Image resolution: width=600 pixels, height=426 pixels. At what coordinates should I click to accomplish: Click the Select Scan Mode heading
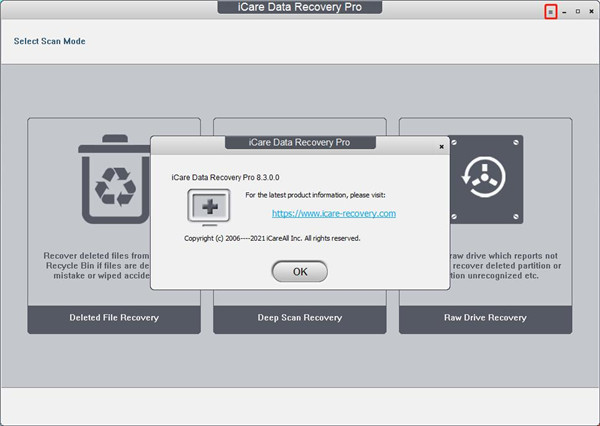coord(50,41)
